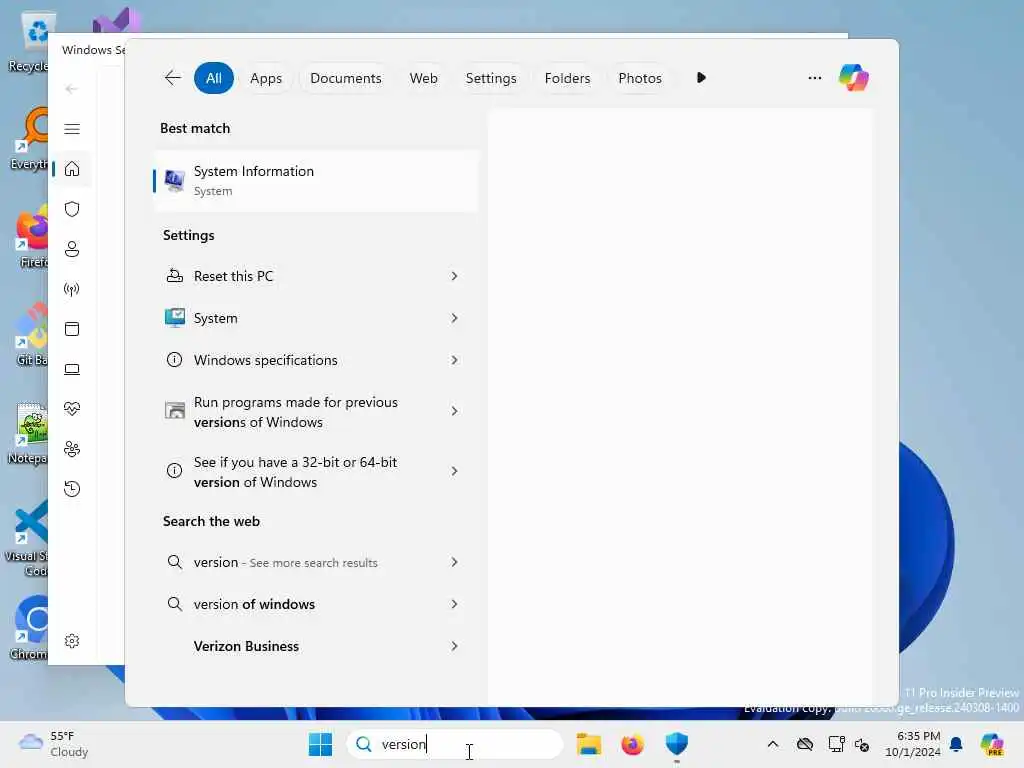The width and height of the screenshot is (1024, 768).
Task: Go back with the search panel arrow
Action: point(172,78)
